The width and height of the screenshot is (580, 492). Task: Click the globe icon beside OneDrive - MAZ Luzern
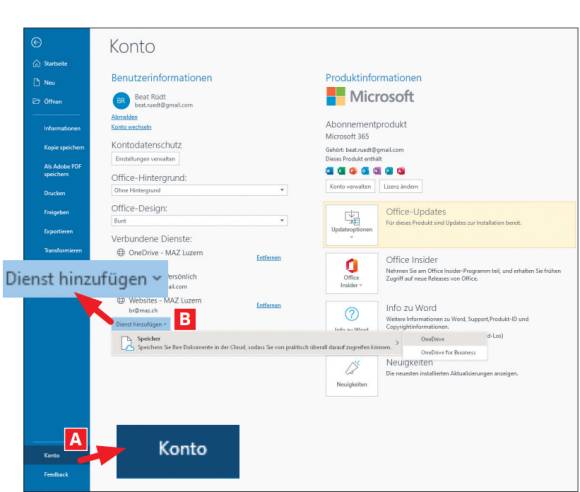point(121,253)
